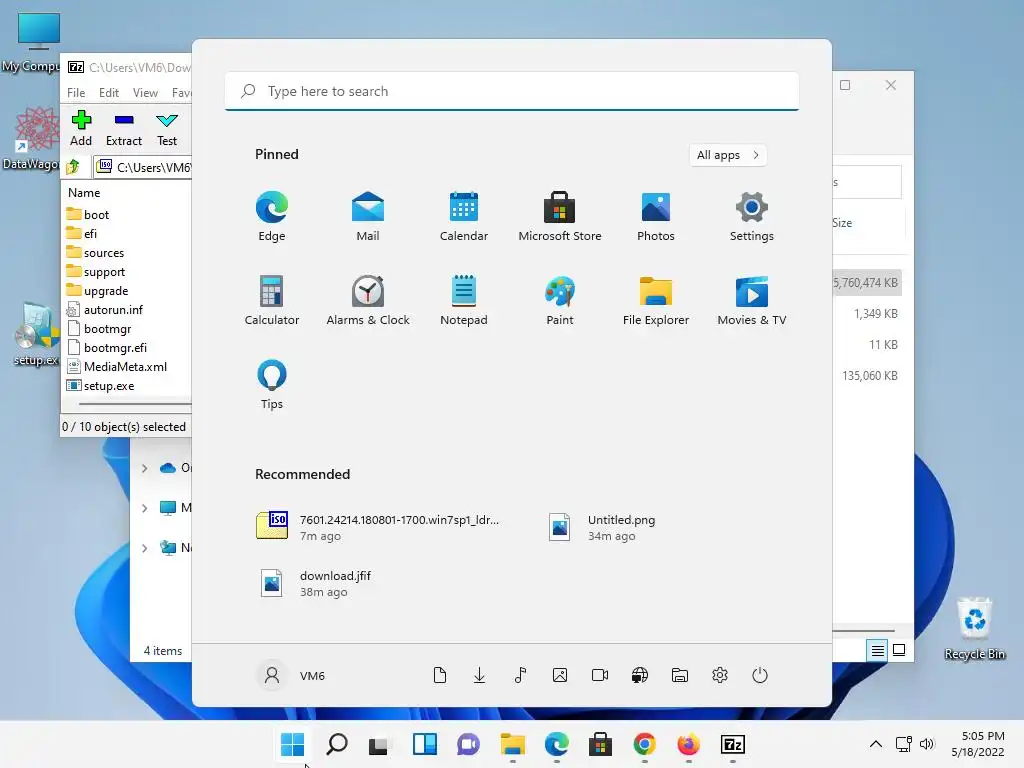
Task: Click the Add button in 7-Zip
Action: pos(81,128)
